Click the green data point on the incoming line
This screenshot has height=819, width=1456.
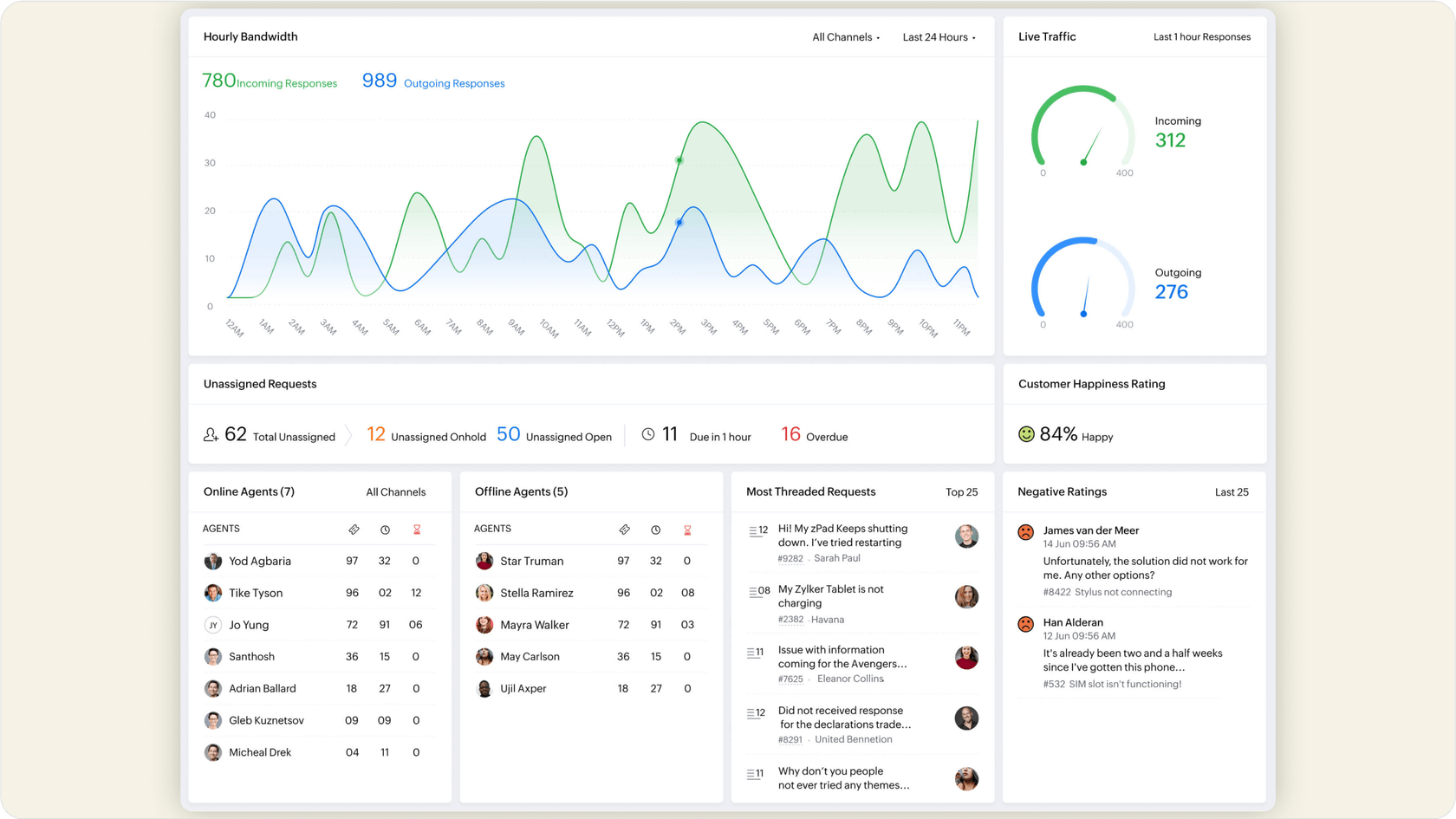[679, 160]
